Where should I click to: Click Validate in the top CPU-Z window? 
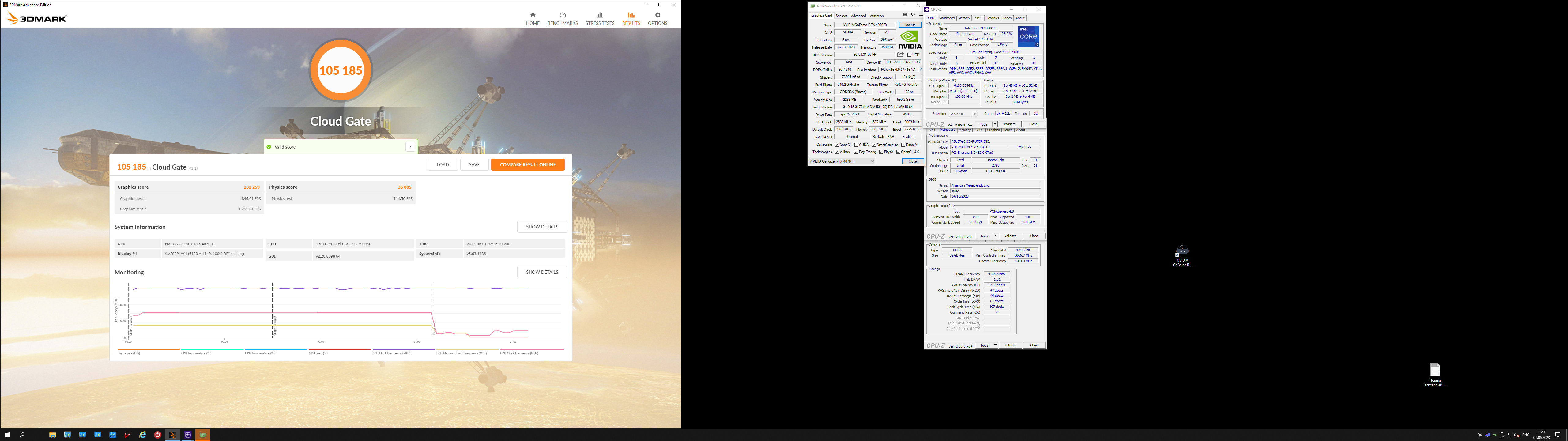(x=1010, y=124)
